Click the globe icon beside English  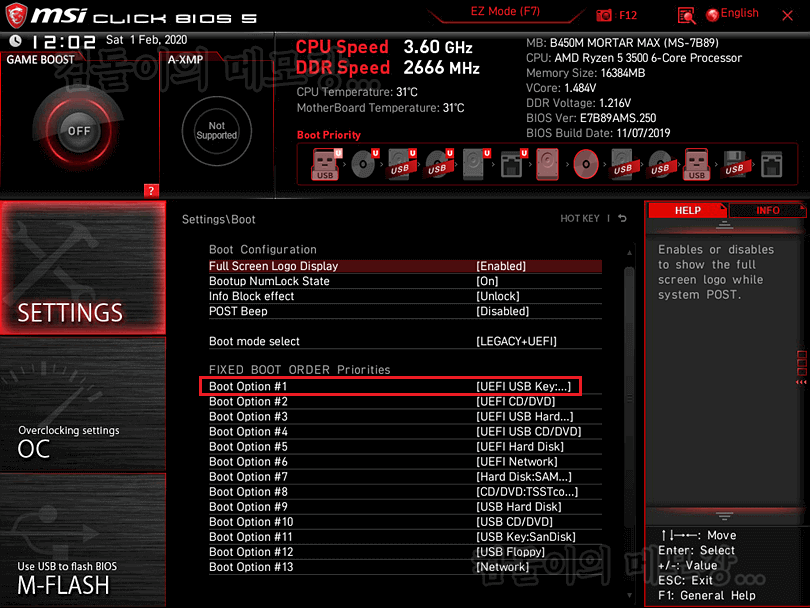tap(712, 15)
